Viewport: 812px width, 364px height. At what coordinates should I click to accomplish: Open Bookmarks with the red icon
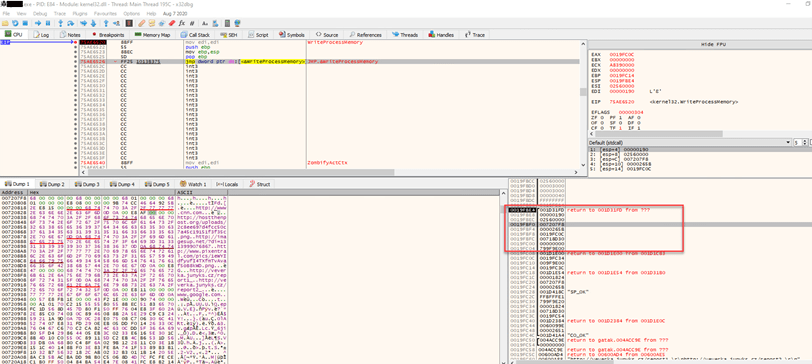[172, 23]
